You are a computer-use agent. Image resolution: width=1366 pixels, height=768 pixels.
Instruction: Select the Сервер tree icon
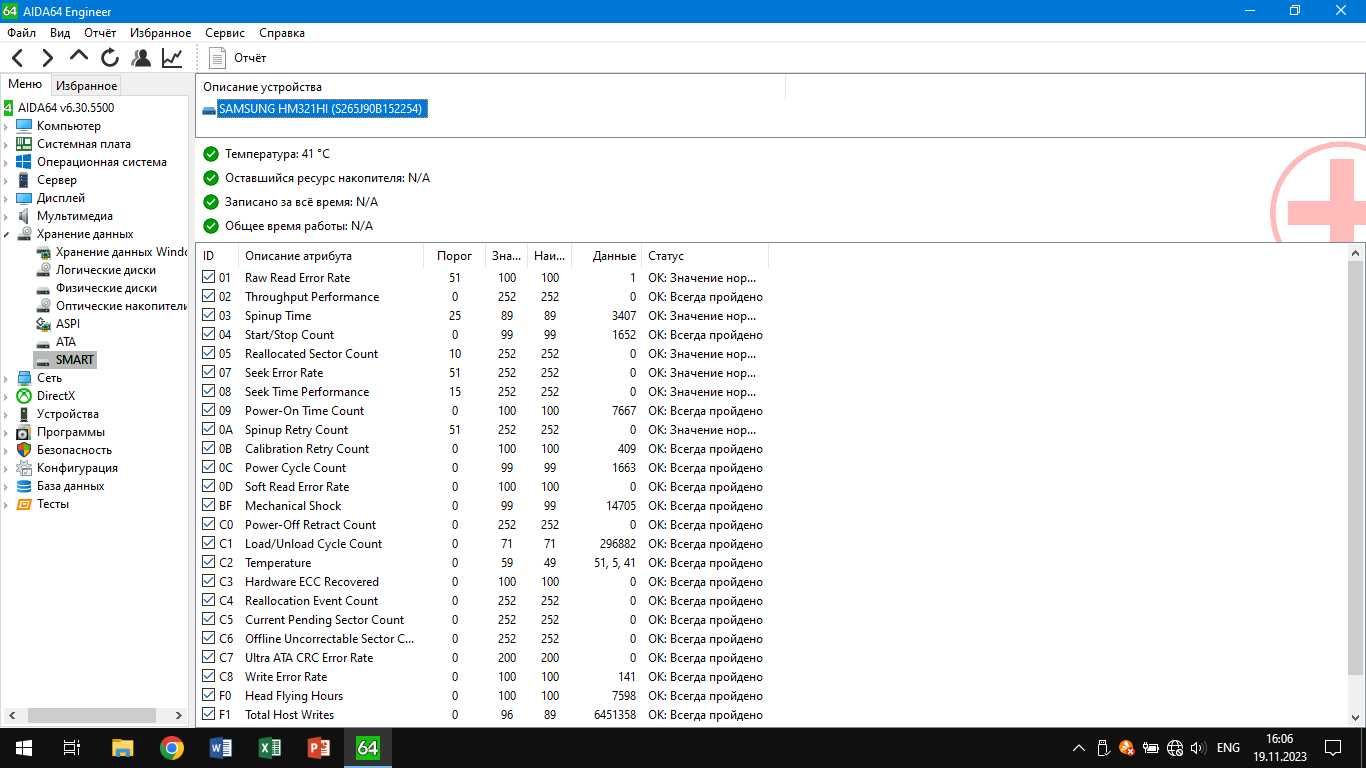pyautogui.click(x=24, y=180)
